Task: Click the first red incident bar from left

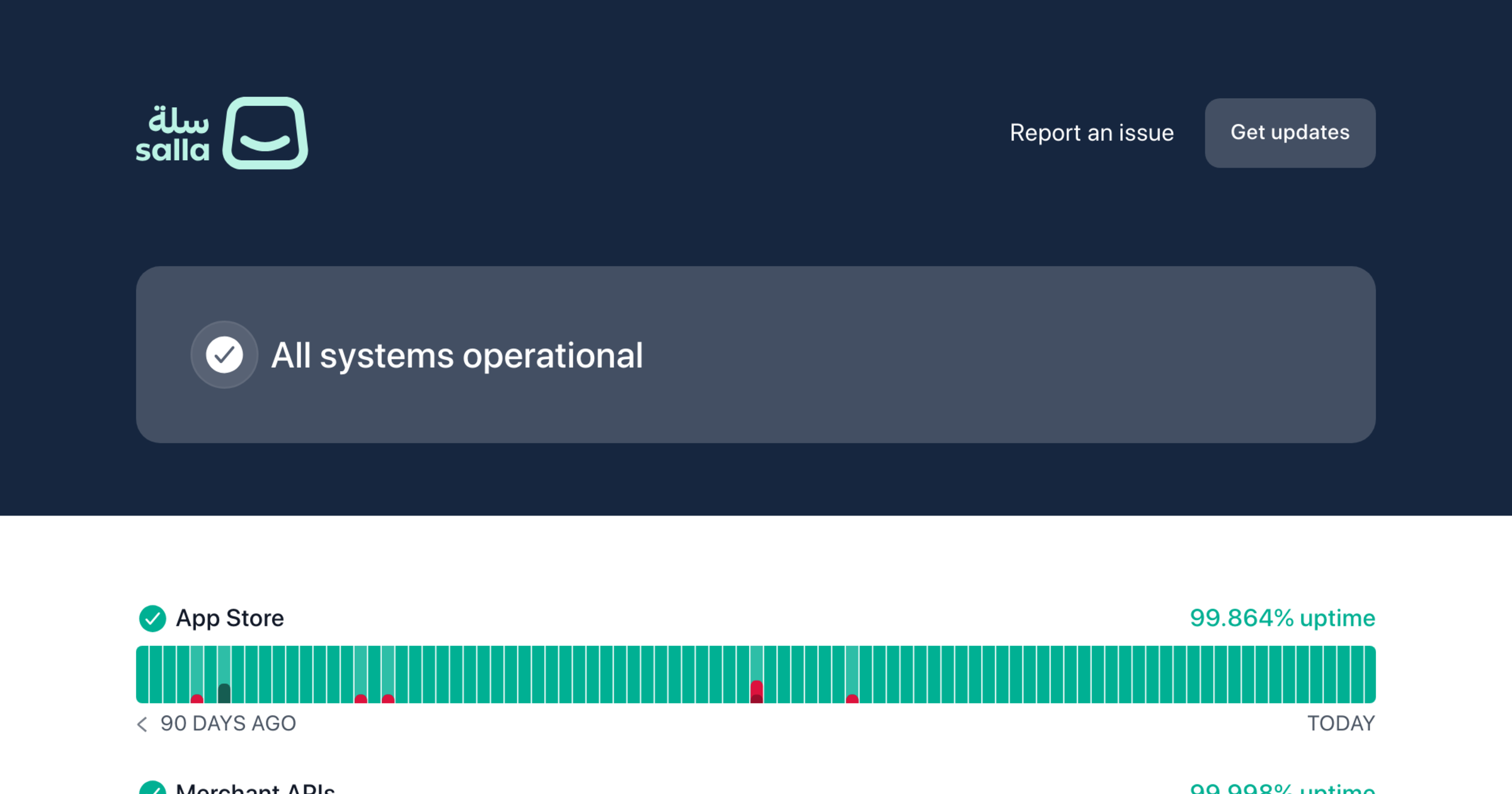Action: coord(197,699)
